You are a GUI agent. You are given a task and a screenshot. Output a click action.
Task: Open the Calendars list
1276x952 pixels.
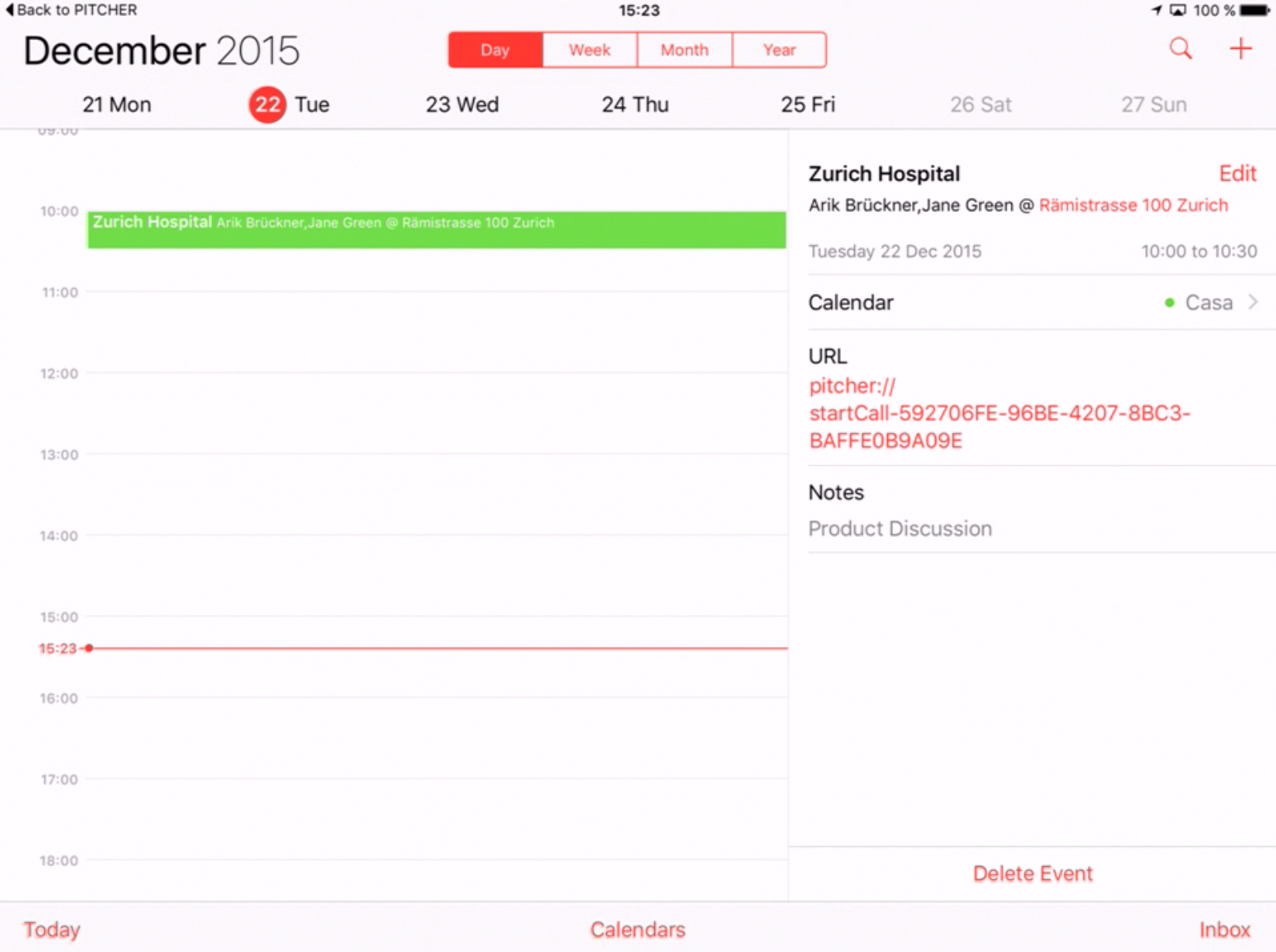pyautogui.click(x=637, y=929)
